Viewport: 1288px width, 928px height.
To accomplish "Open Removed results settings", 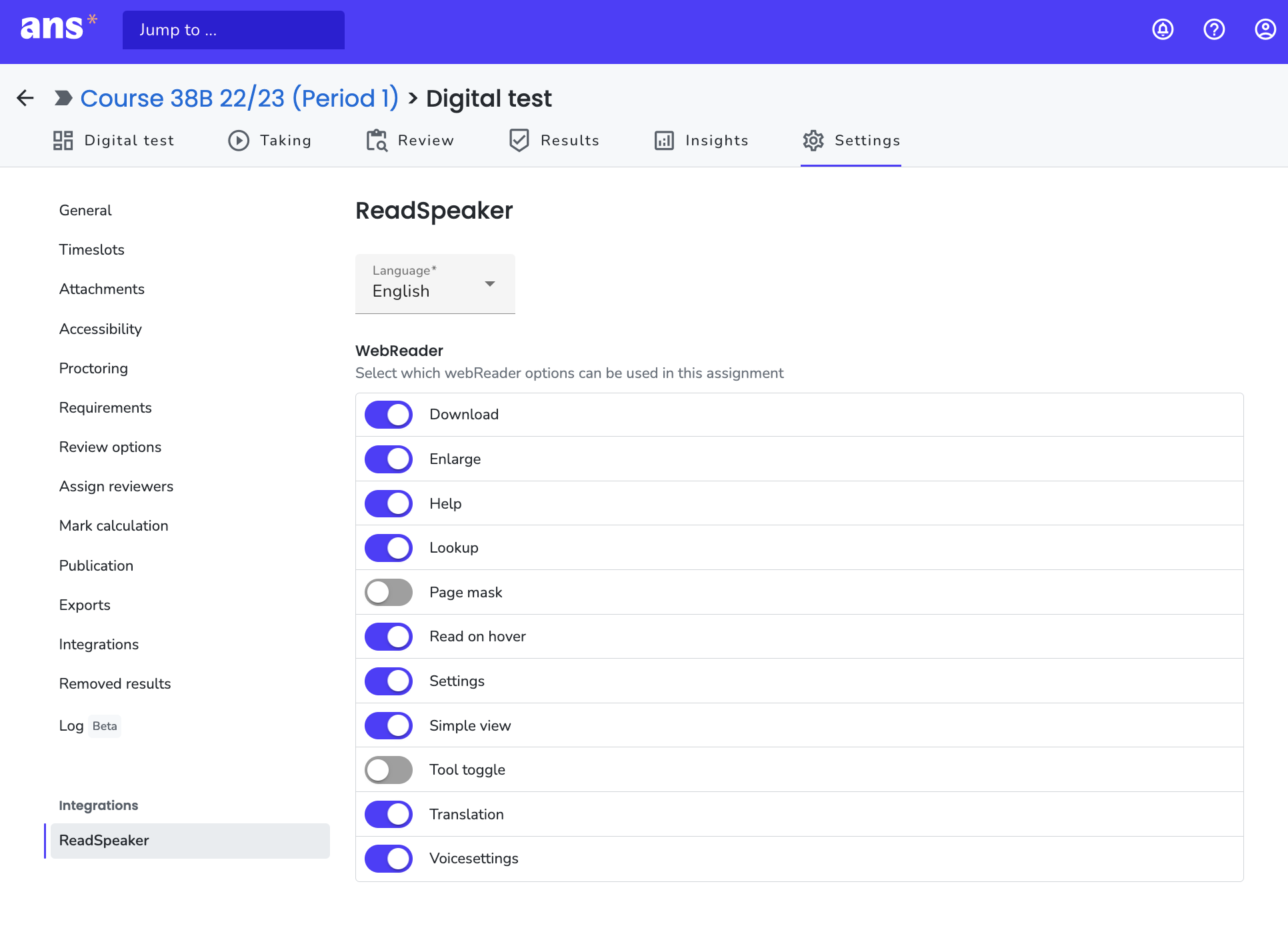I will [115, 684].
